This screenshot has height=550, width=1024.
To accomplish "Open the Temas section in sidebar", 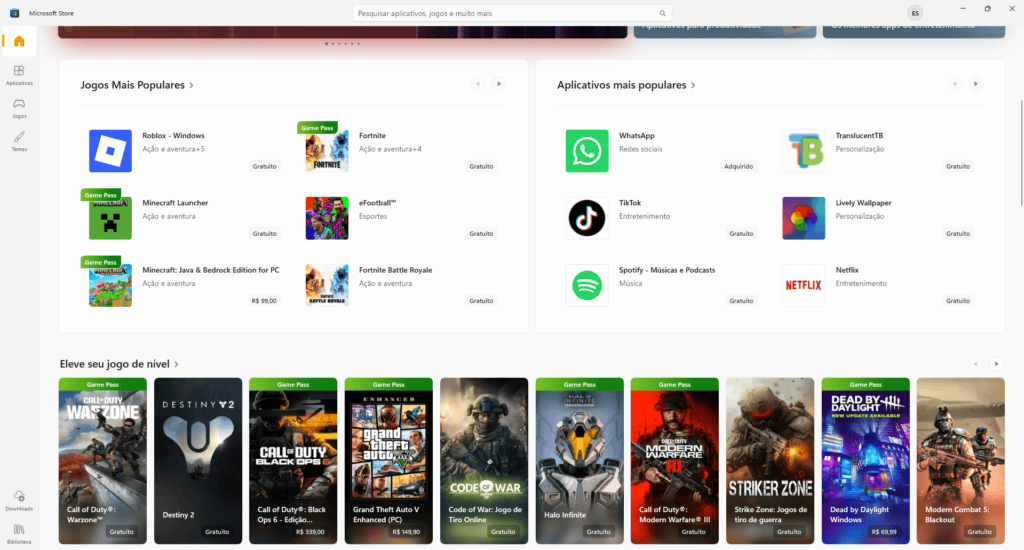I will (19, 140).
